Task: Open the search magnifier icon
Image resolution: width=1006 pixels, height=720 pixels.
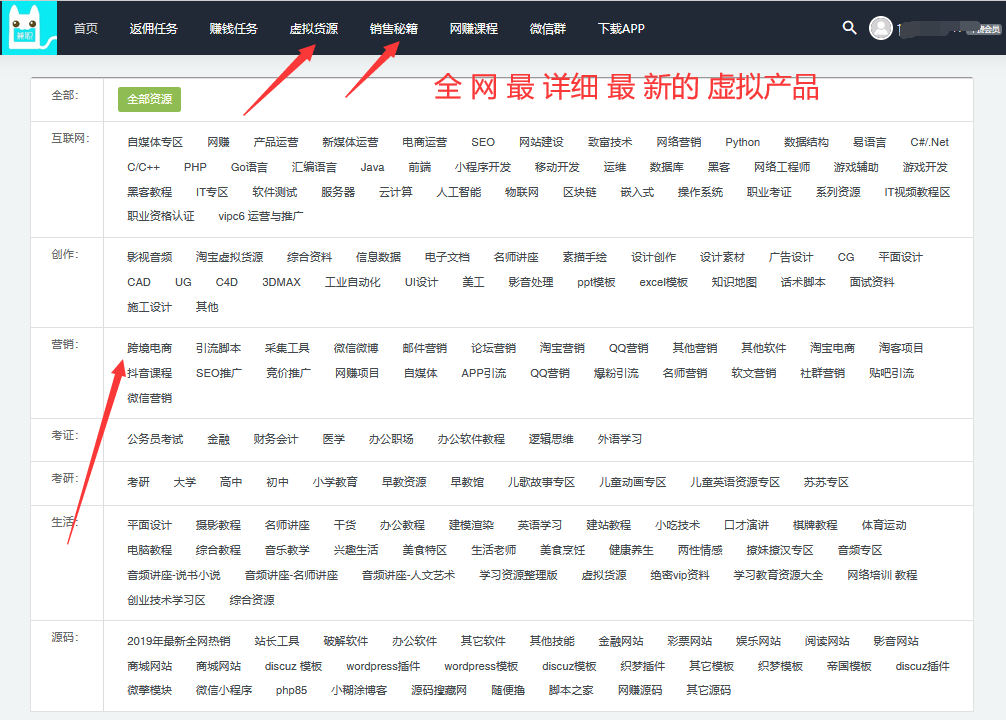Action: click(849, 28)
